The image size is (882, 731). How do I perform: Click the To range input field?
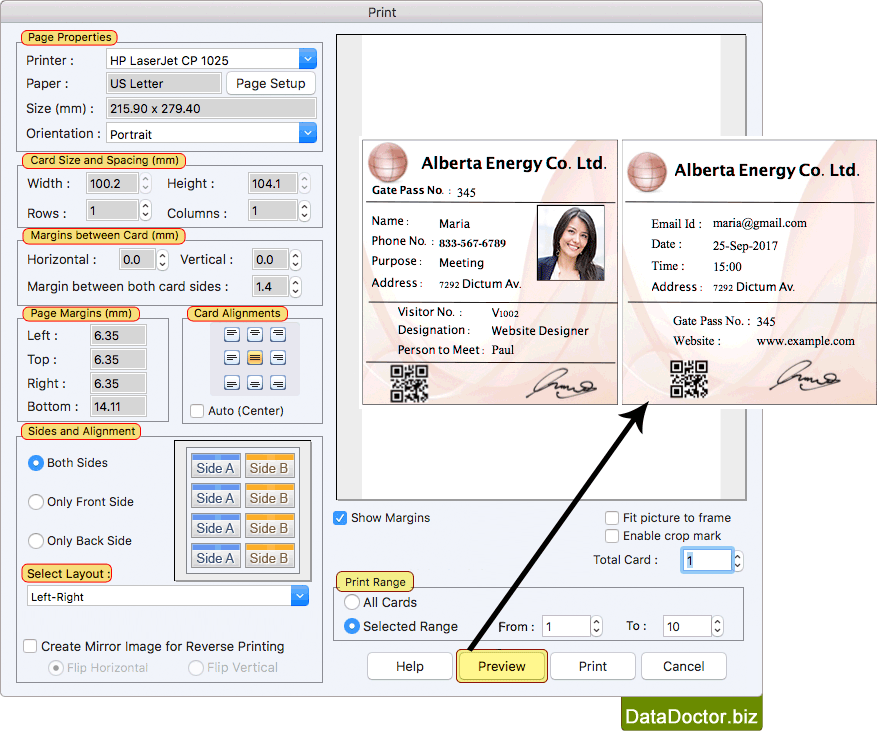click(686, 626)
